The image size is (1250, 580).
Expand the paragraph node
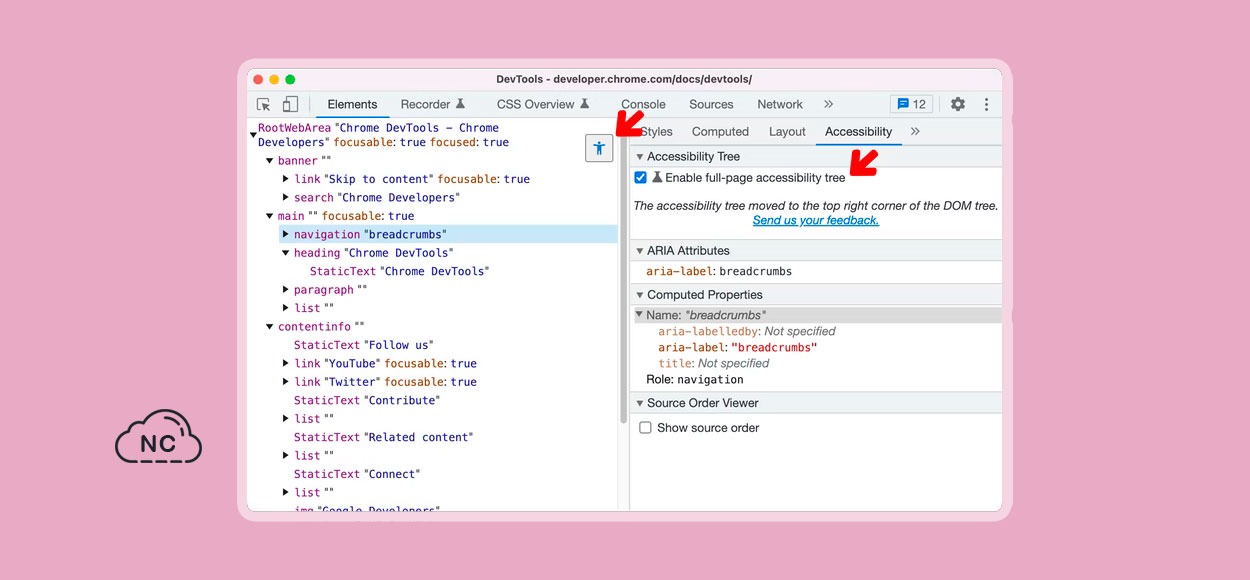[285, 290]
